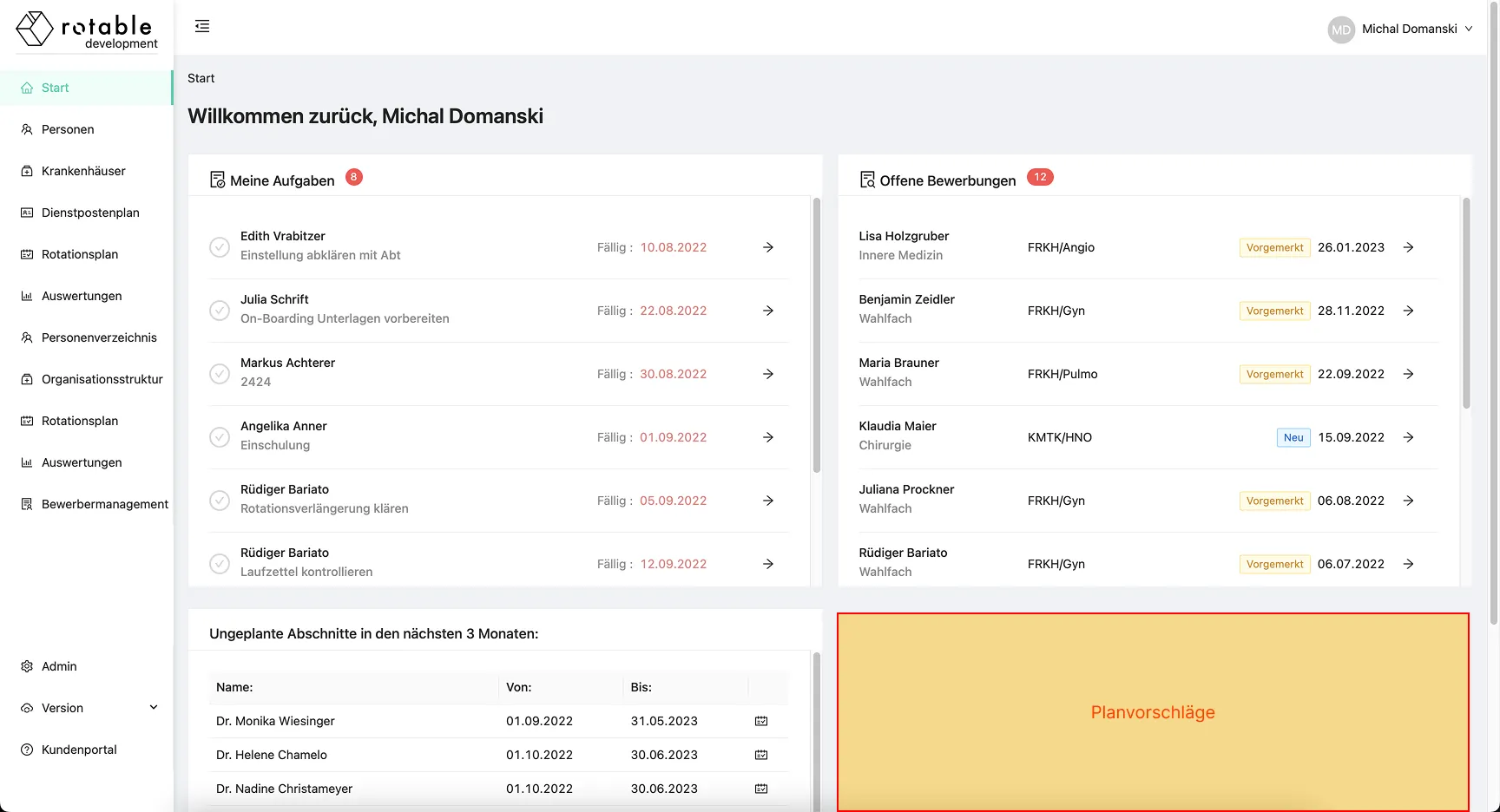Click the Neu tag on Klaudia Maier
This screenshot has width=1500, height=812.
pyautogui.click(x=1293, y=437)
